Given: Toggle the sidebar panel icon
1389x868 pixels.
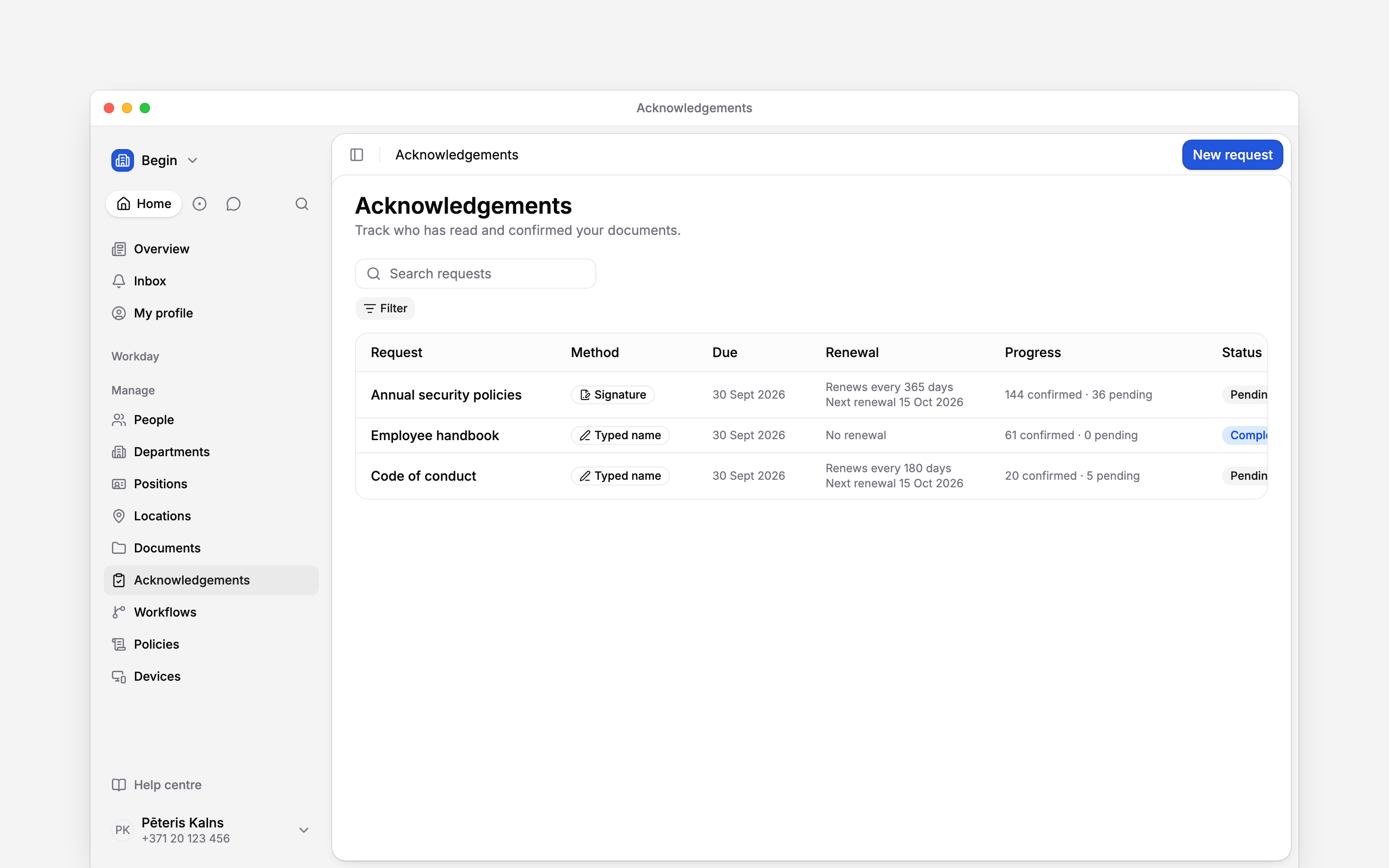Looking at the screenshot, I should click(x=356, y=155).
